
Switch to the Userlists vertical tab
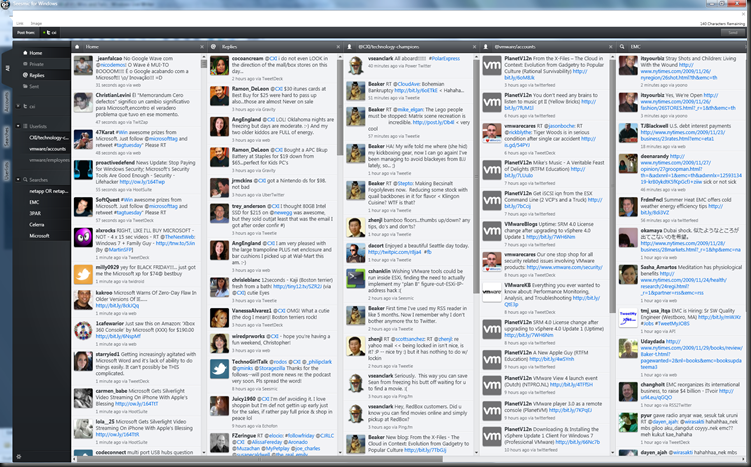point(7,171)
